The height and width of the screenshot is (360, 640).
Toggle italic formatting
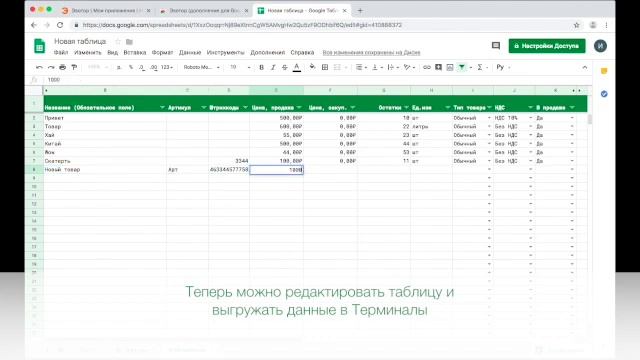tap(273, 67)
